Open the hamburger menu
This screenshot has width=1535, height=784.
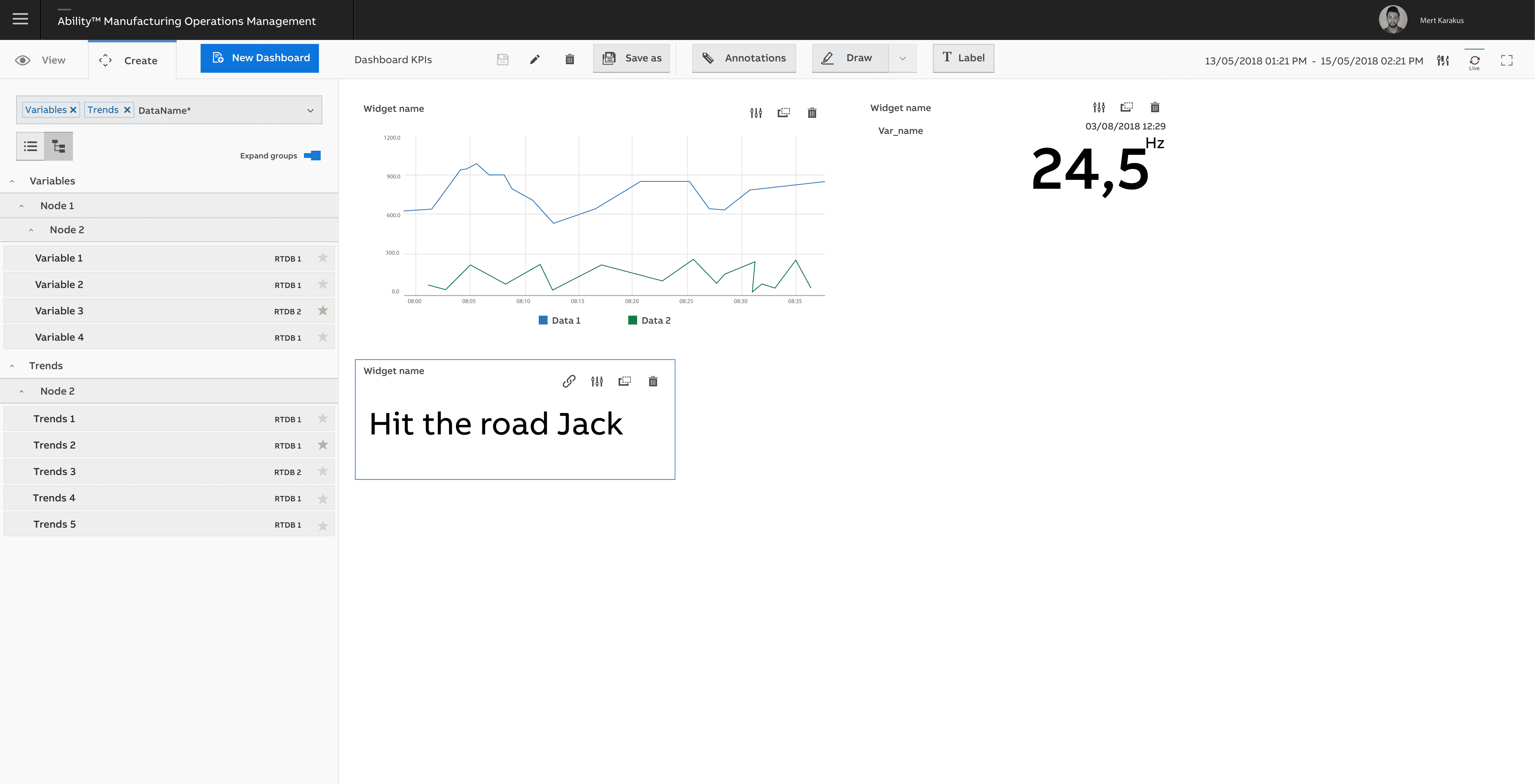click(x=20, y=19)
